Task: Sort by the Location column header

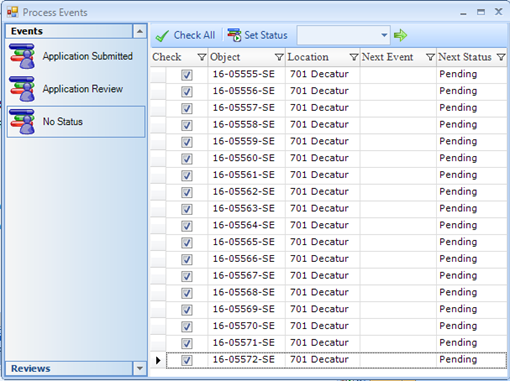Action: pyautogui.click(x=308, y=57)
